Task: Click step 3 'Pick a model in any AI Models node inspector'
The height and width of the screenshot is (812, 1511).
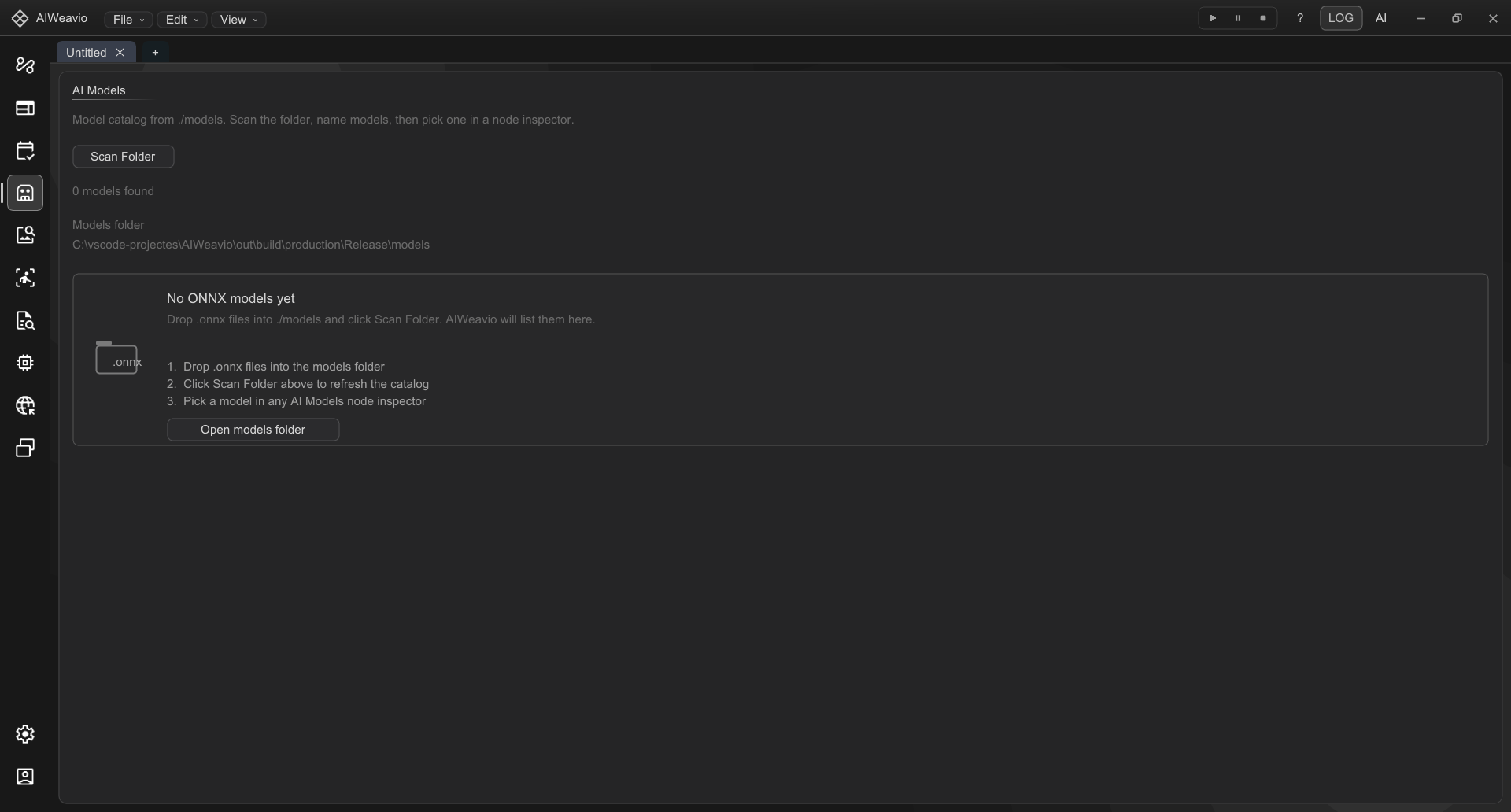Action: tap(297, 401)
